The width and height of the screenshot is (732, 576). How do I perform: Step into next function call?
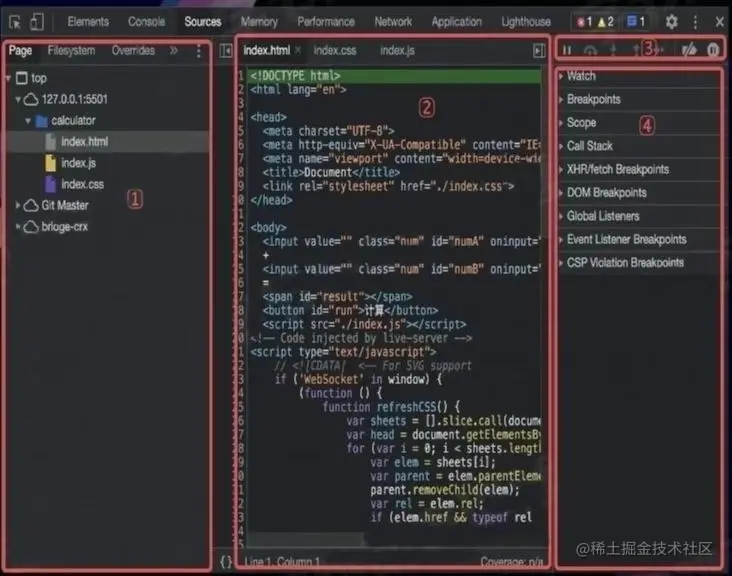tap(613, 50)
